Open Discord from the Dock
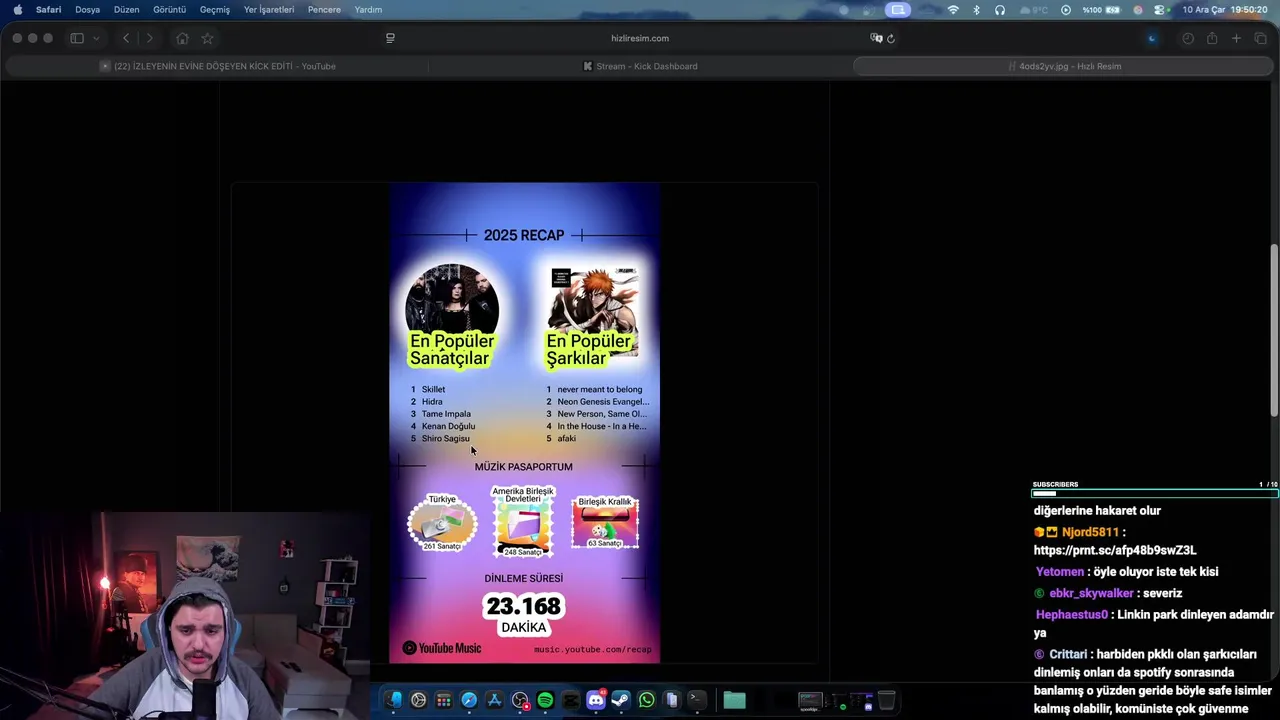1280x720 pixels. pyautogui.click(x=596, y=700)
